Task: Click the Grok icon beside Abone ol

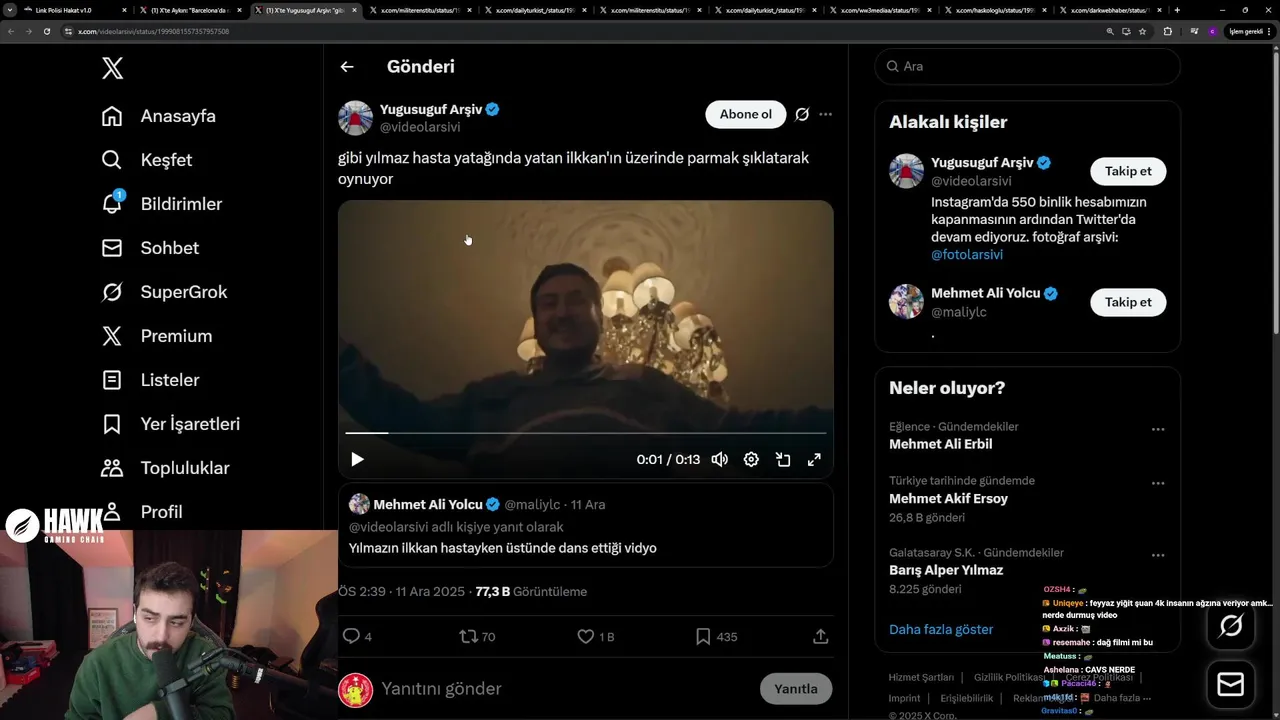Action: (802, 114)
